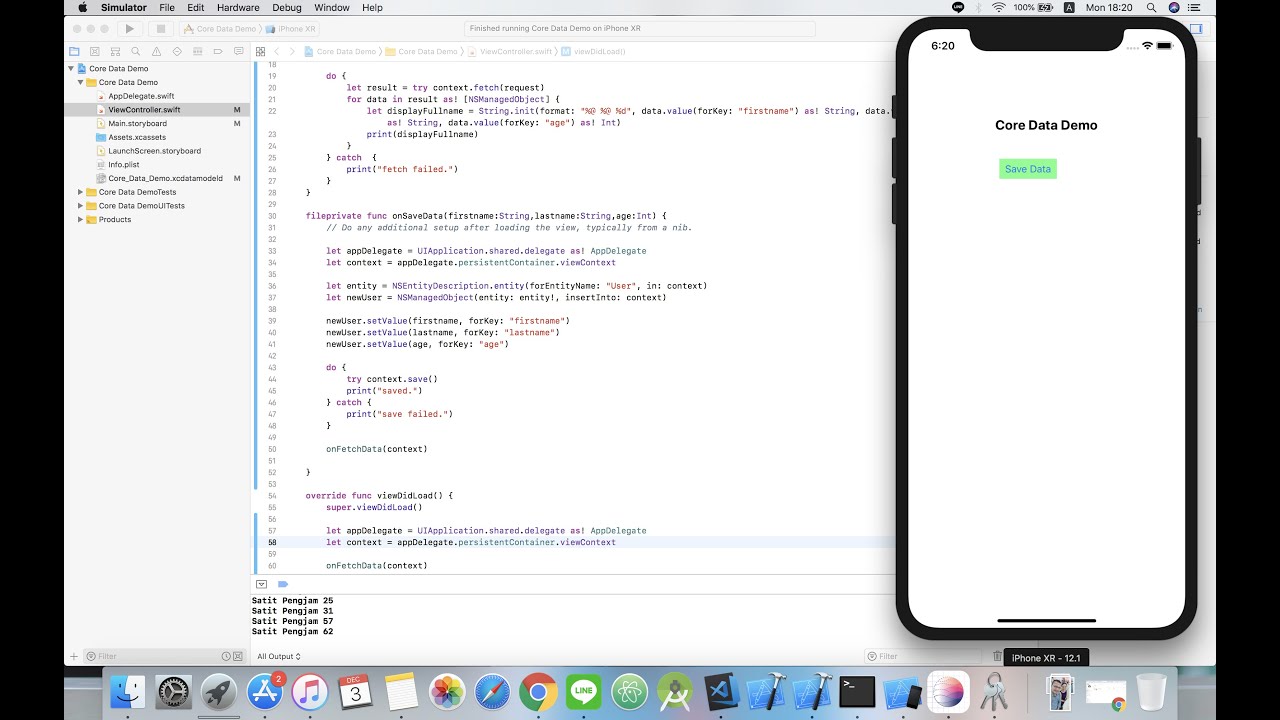1280x720 pixels.
Task: Go forward in editor history
Action: pos(292,51)
